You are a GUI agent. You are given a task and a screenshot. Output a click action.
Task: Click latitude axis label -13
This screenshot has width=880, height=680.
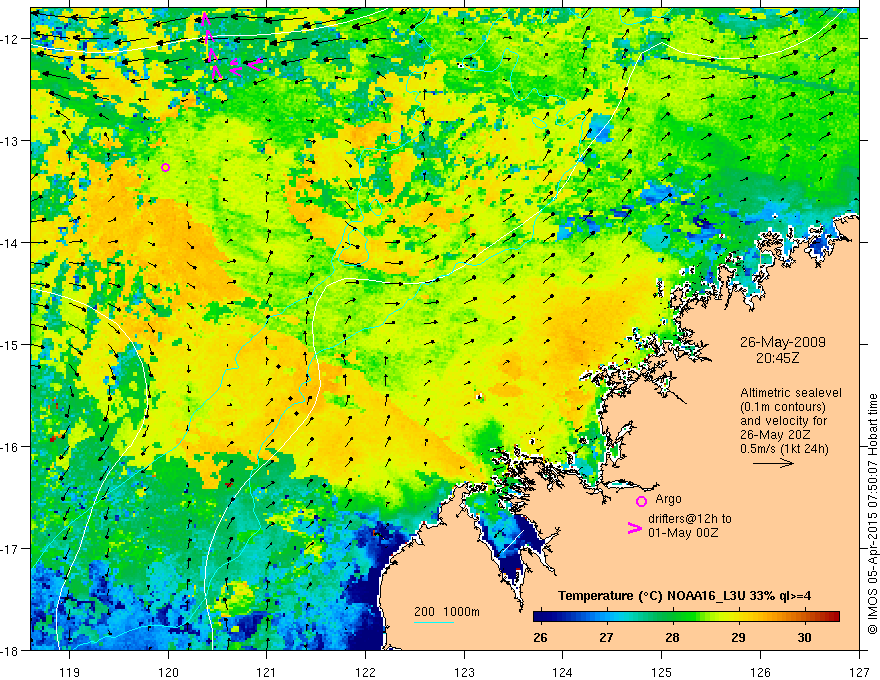point(10,141)
